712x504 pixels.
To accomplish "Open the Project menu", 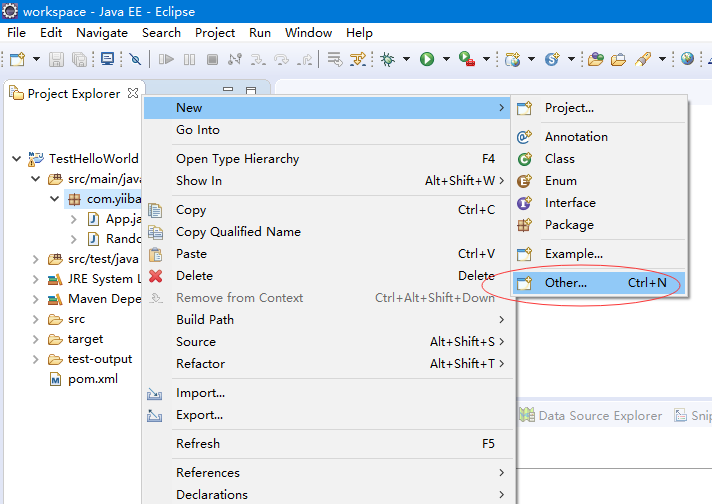I will (215, 33).
